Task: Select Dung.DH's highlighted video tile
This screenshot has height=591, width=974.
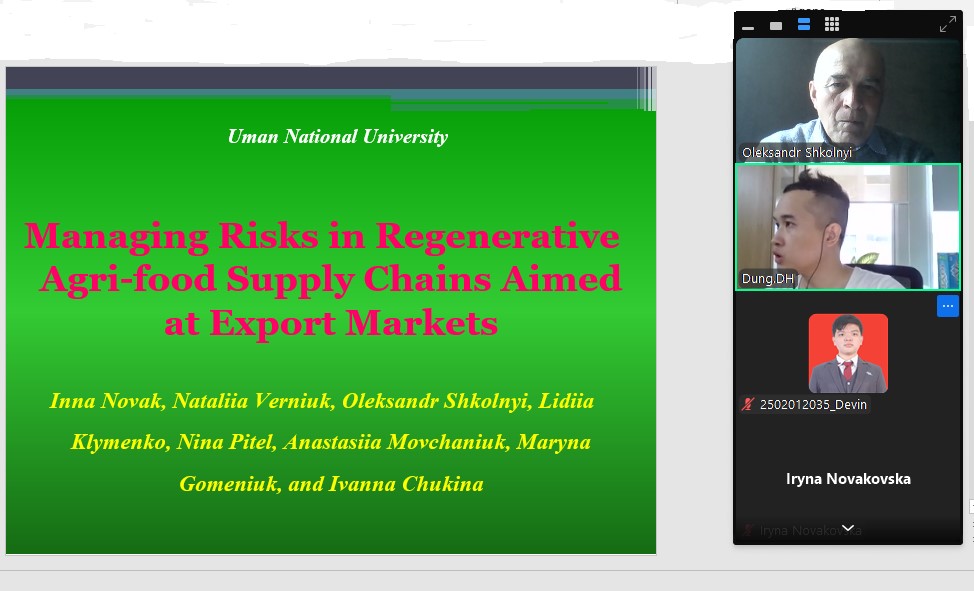Action: 848,227
